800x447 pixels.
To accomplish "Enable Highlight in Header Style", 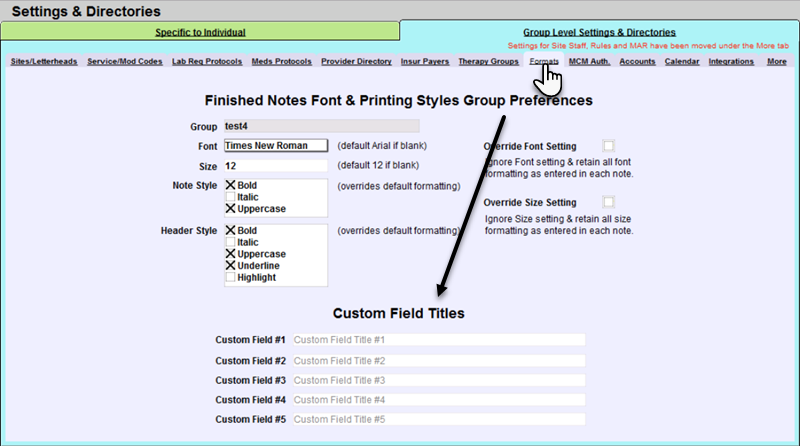I will [231, 278].
